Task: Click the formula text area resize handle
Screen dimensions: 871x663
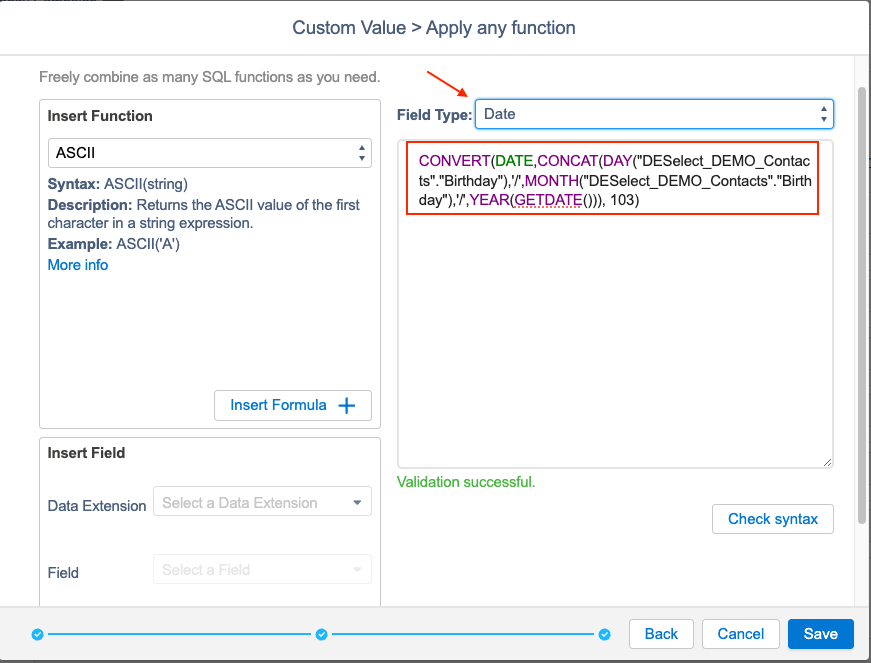Action: pos(827,462)
